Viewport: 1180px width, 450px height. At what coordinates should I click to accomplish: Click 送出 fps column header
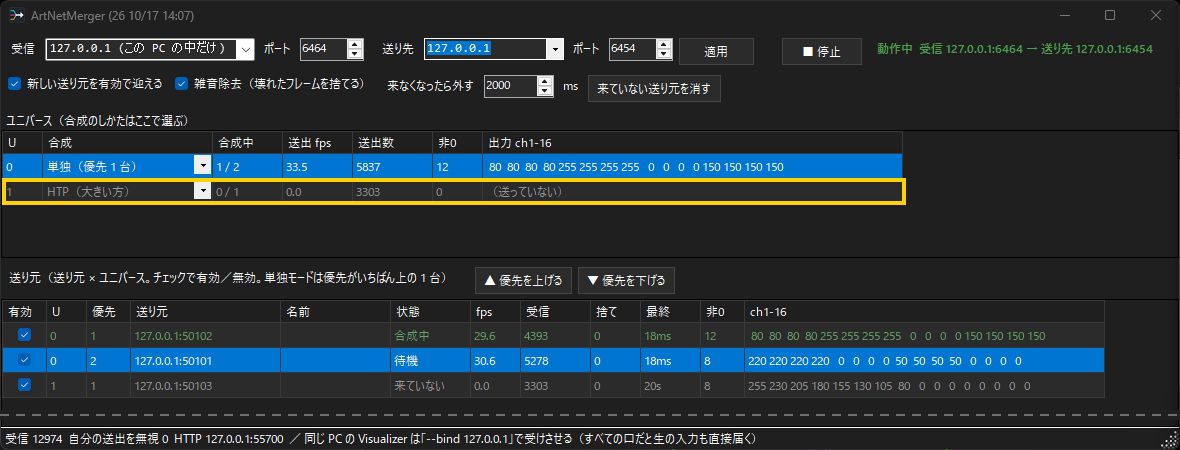[x=318, y=142]
